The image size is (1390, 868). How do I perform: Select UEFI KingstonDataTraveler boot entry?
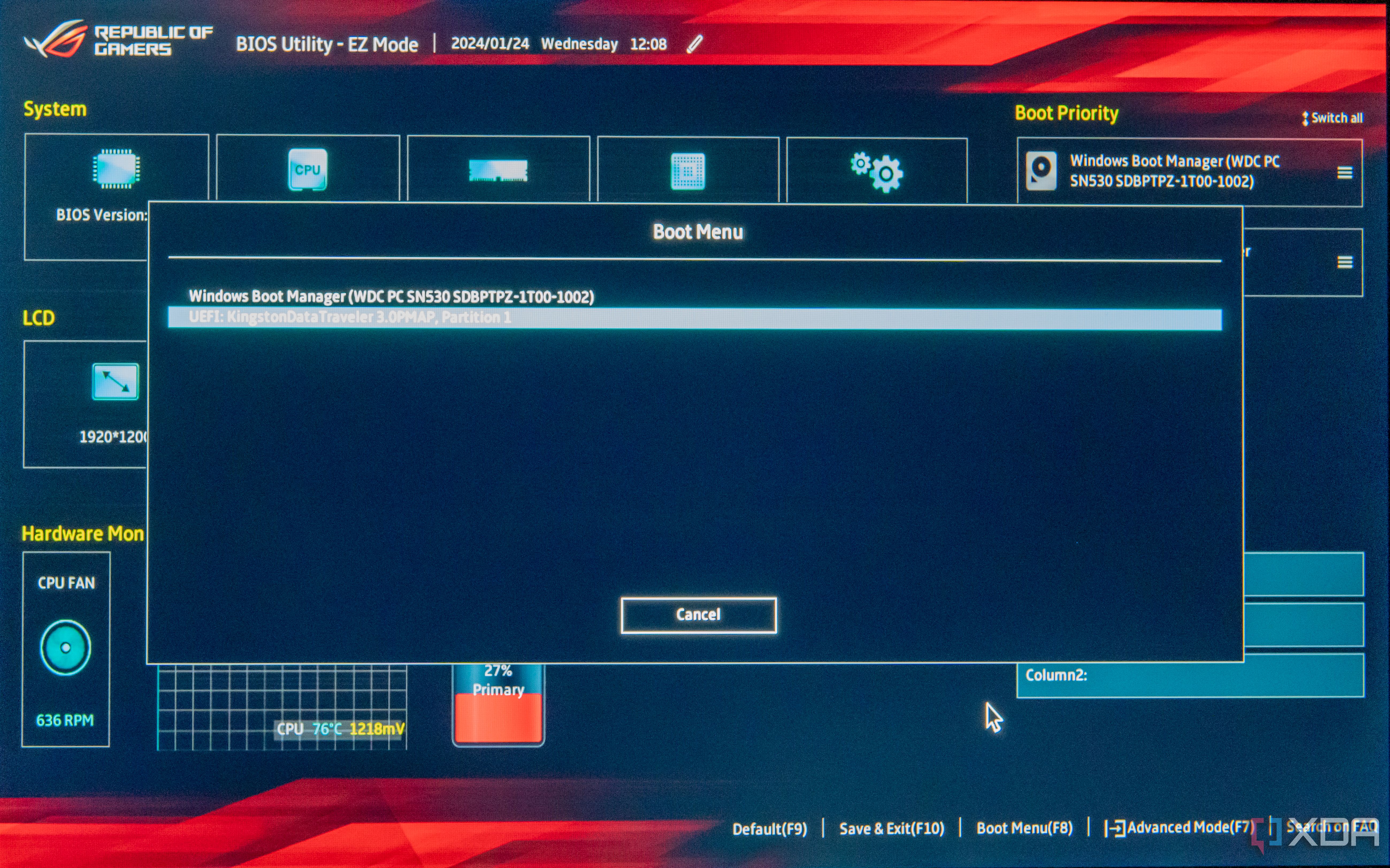(350, 318)
